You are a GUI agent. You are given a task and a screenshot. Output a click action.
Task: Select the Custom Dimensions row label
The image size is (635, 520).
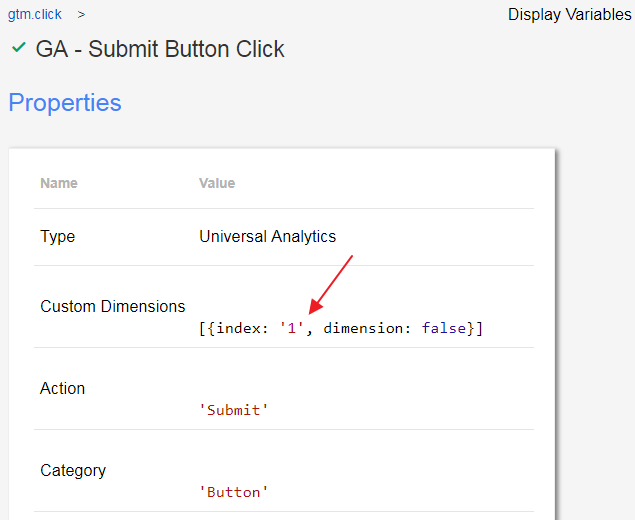point(112,306)
